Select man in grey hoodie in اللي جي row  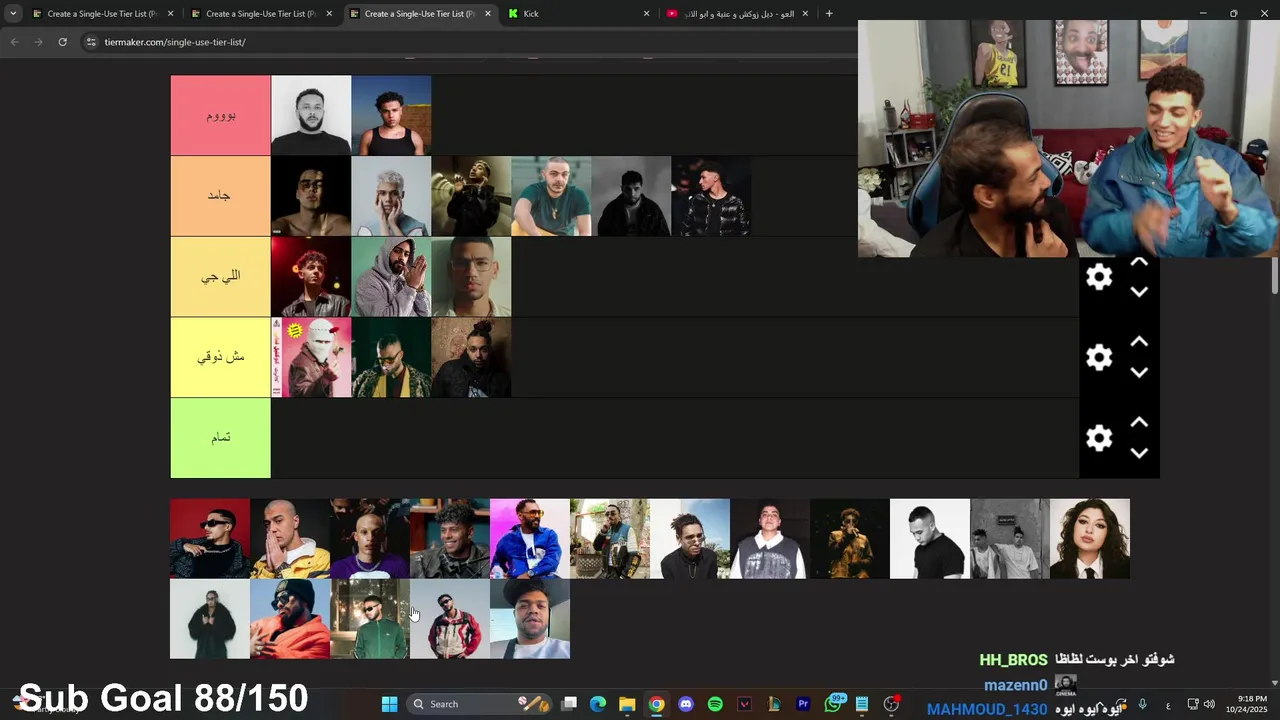(x=391, y=277)
